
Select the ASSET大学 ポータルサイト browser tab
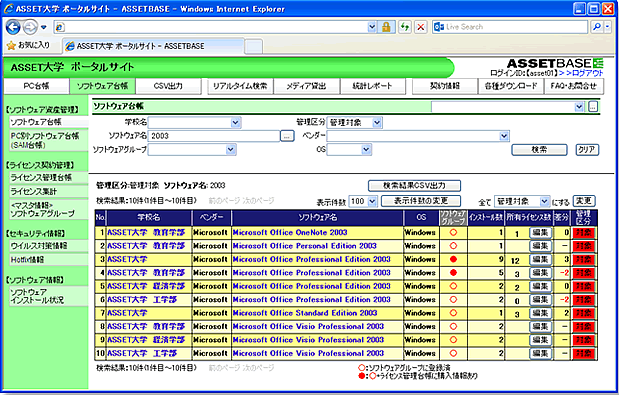(153, 46)
